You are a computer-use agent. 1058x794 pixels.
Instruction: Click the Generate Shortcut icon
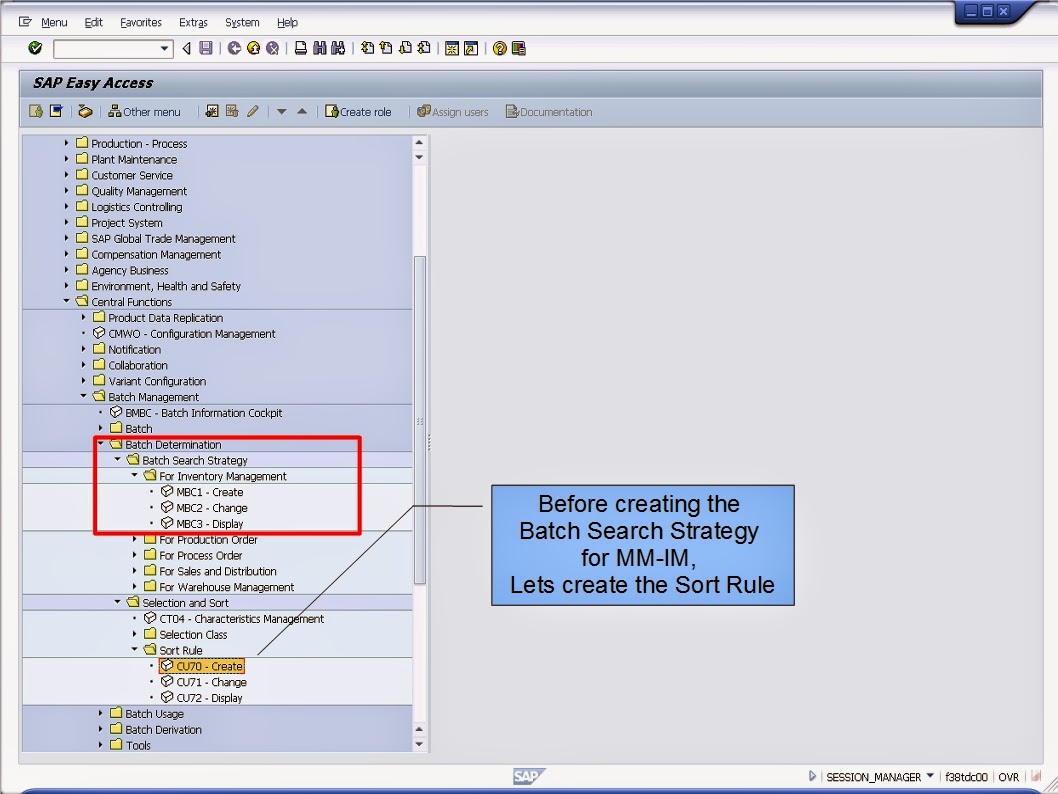tap(471, 48)
